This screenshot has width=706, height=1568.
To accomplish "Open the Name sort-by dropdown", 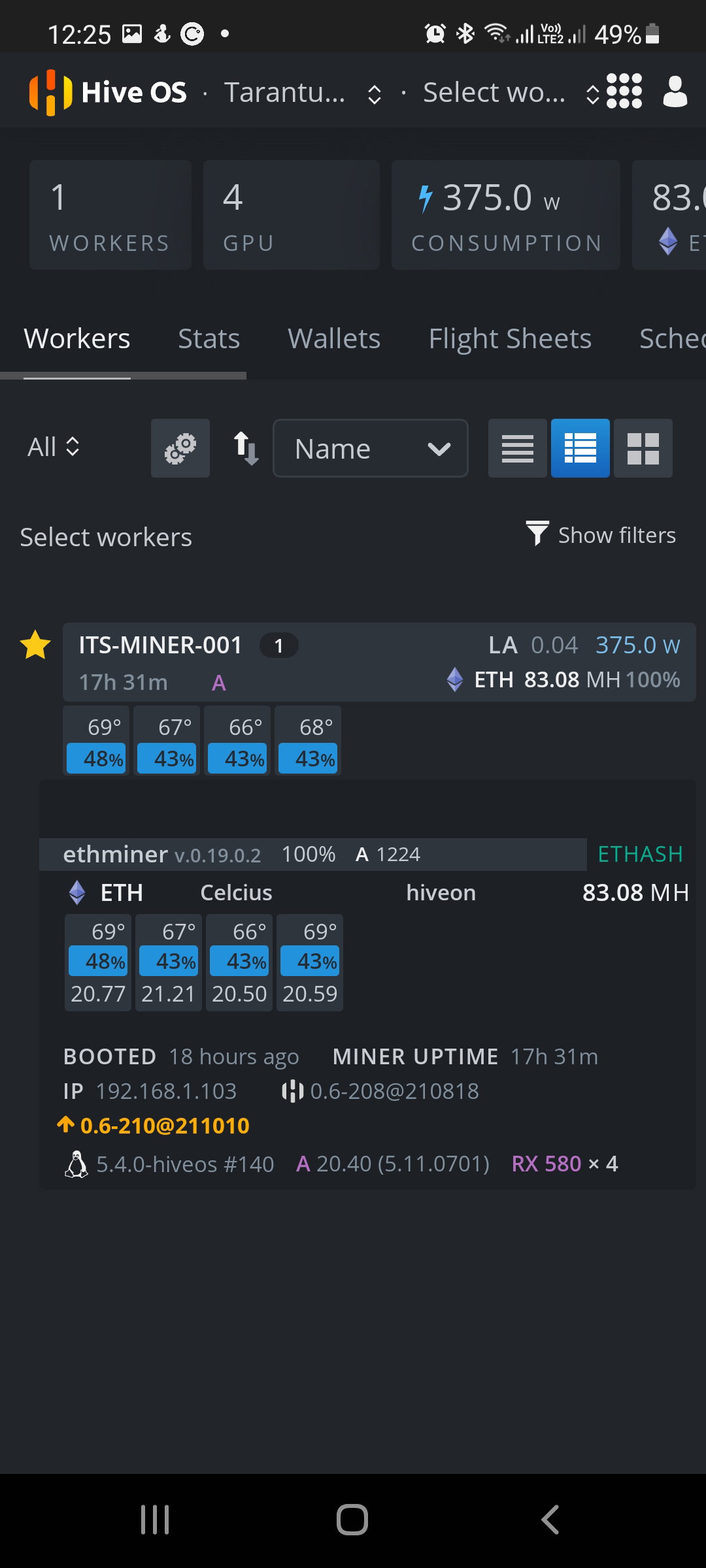I will coord(371,448).
